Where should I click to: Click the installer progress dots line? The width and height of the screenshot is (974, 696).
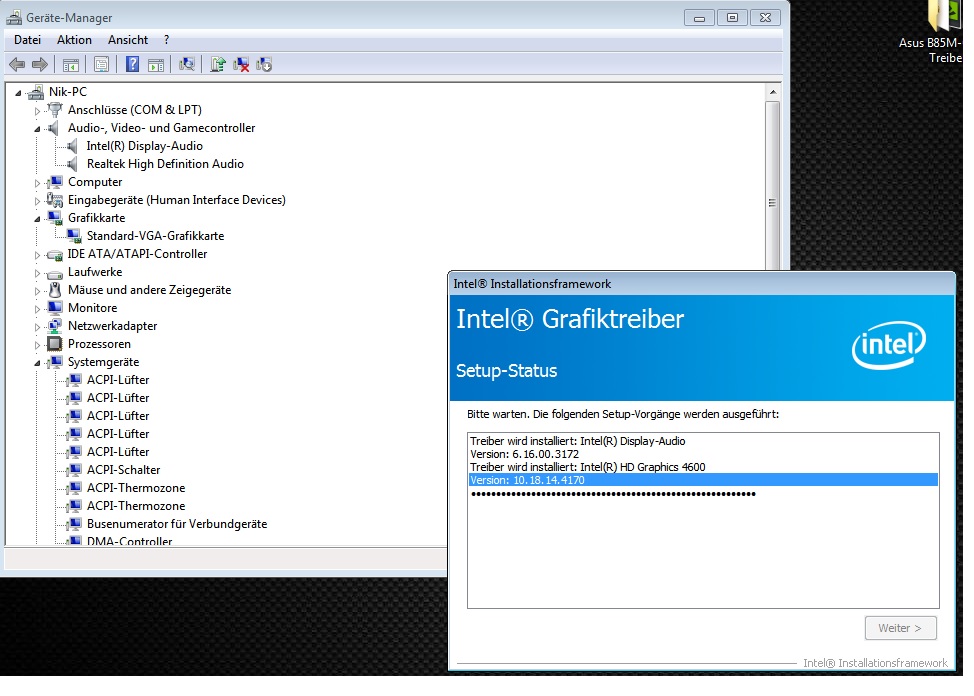click(613, 494)
